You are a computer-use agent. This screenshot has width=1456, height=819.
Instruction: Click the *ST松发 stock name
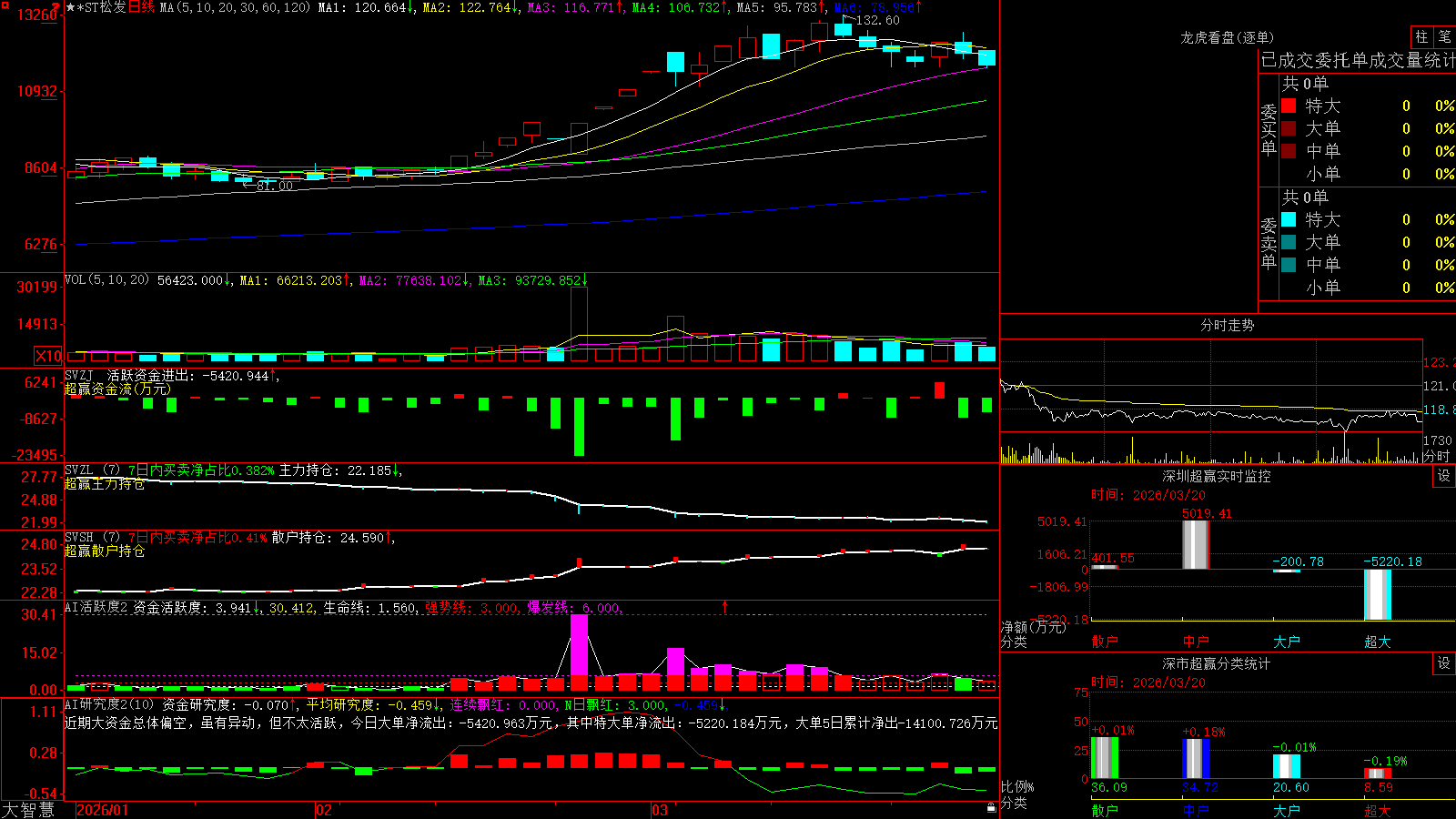pyautogui.click(x=102, y=7)
